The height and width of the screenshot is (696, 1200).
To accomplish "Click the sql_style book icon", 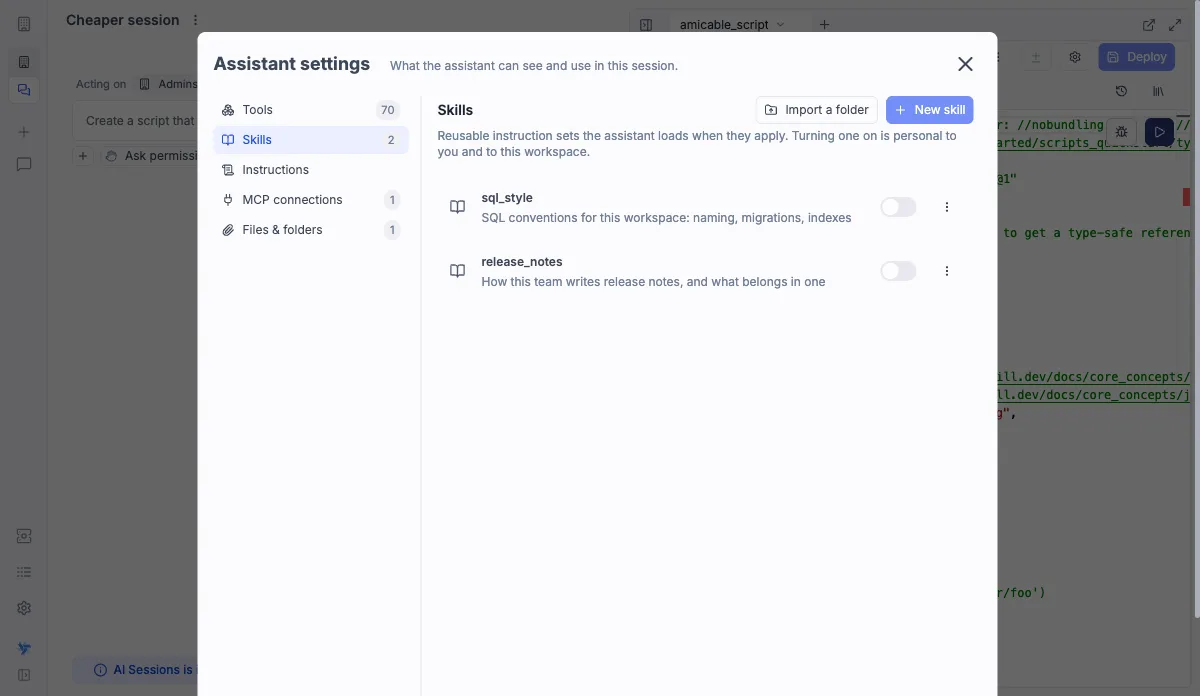I will (457, 207).
